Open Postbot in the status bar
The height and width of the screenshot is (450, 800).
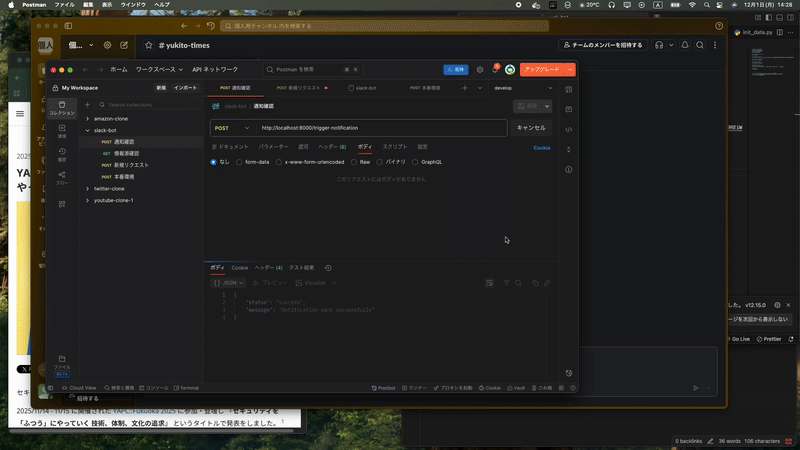pos(384,387)
